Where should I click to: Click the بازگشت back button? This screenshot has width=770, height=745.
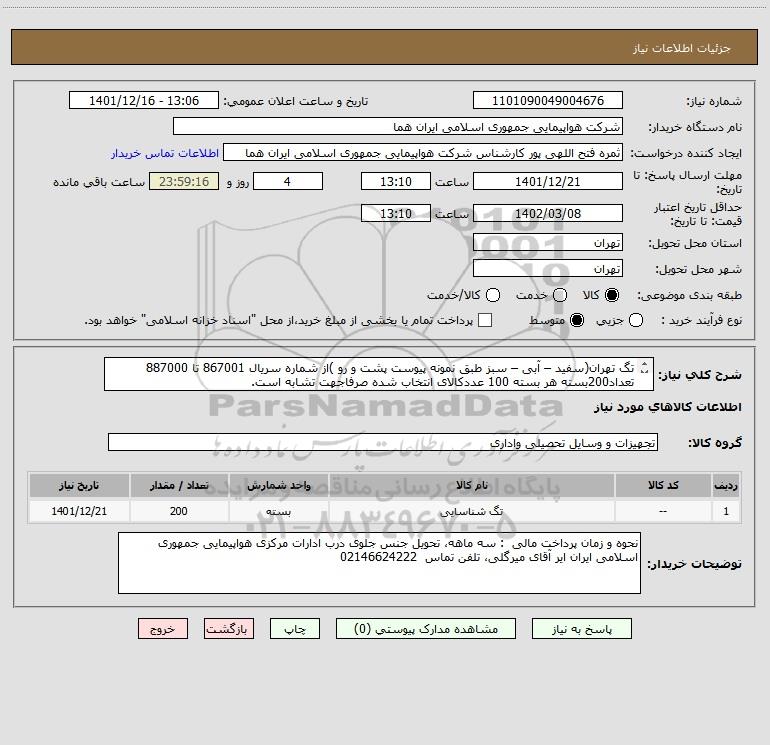229,629
